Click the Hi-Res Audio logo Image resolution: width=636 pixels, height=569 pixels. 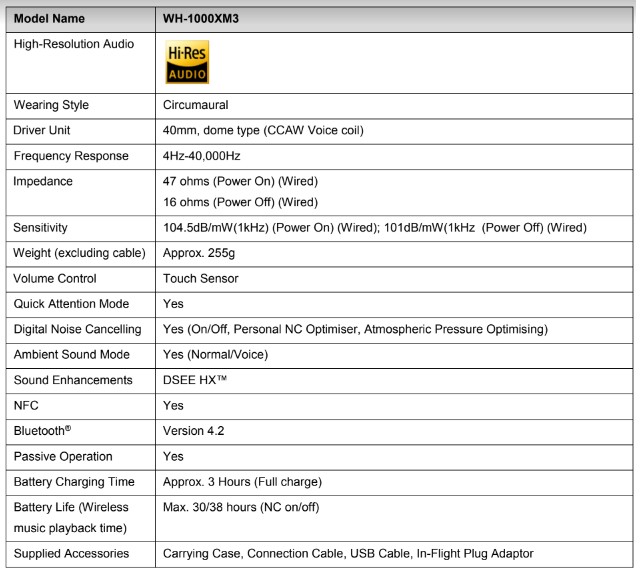[x=187, y=62]
